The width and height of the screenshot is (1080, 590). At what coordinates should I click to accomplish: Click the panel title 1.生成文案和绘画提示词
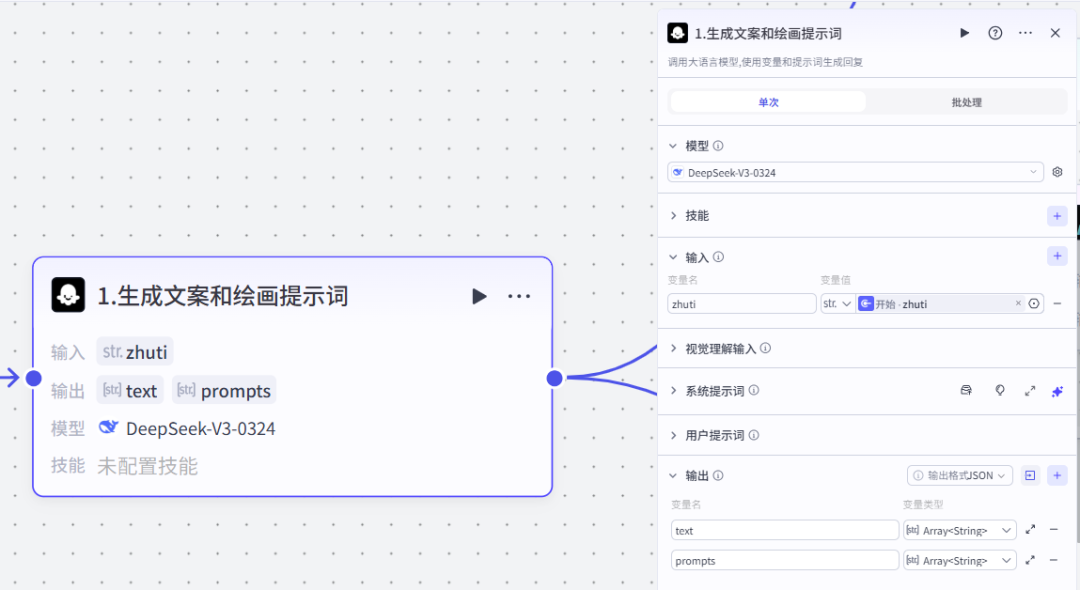[x=767, y=33]
